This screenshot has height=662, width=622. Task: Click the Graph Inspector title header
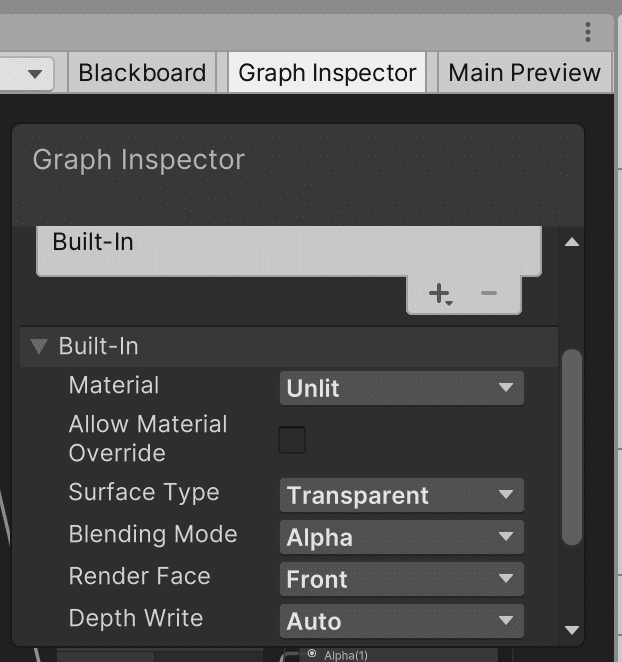point(139,160)
